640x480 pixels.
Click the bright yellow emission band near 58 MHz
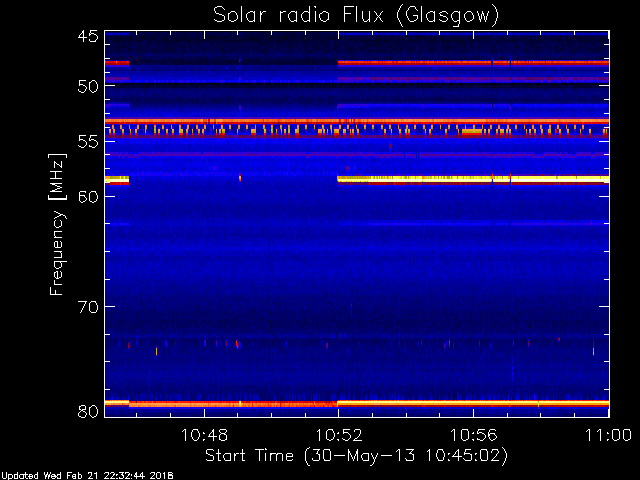pos(473,179)
